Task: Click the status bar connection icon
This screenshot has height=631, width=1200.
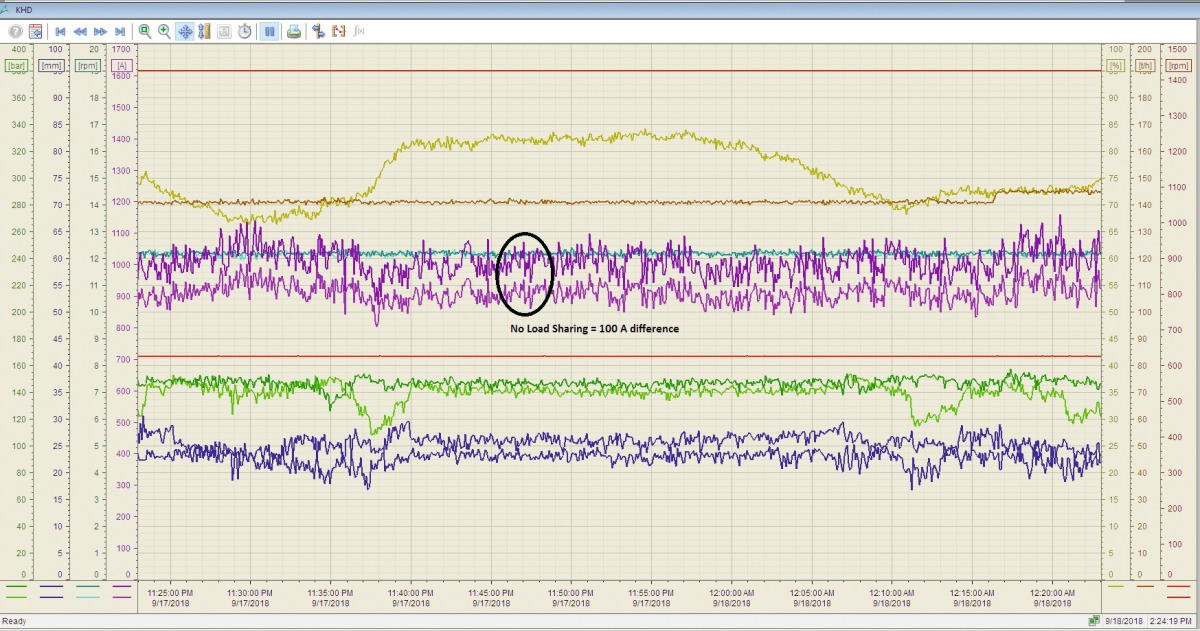Action: point(1095,621)
